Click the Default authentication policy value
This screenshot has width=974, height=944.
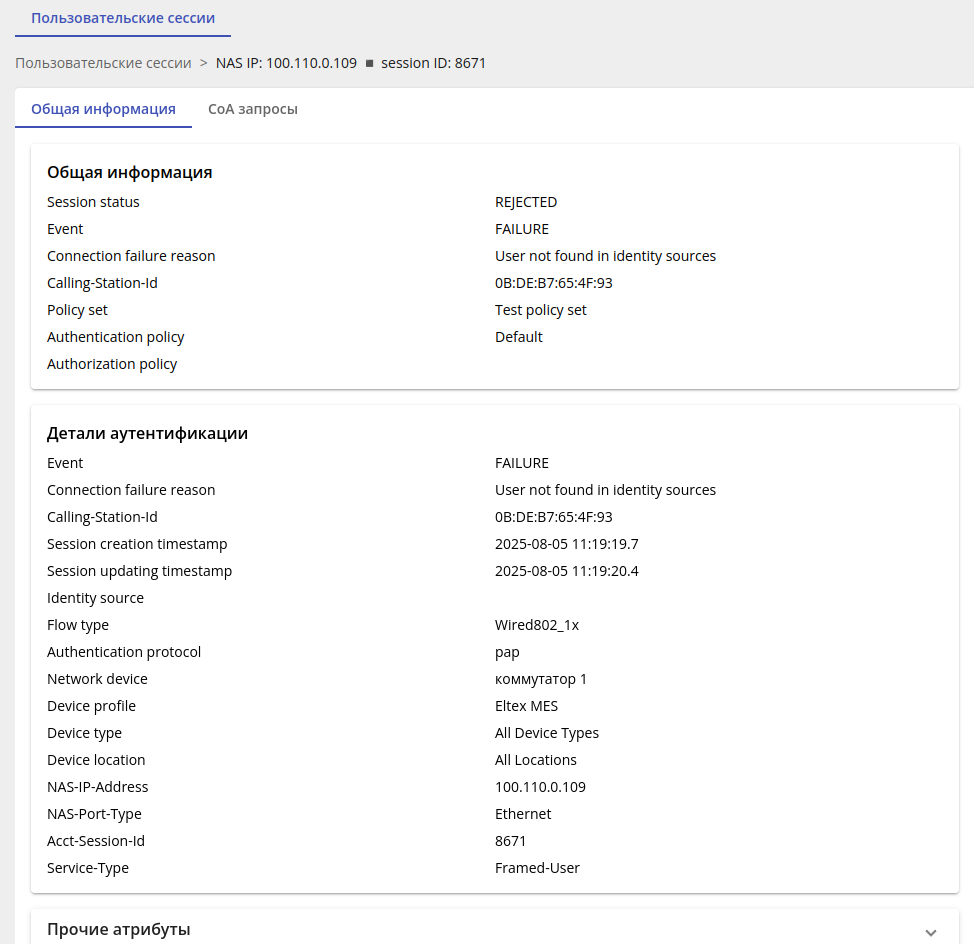tap(518, 337)
